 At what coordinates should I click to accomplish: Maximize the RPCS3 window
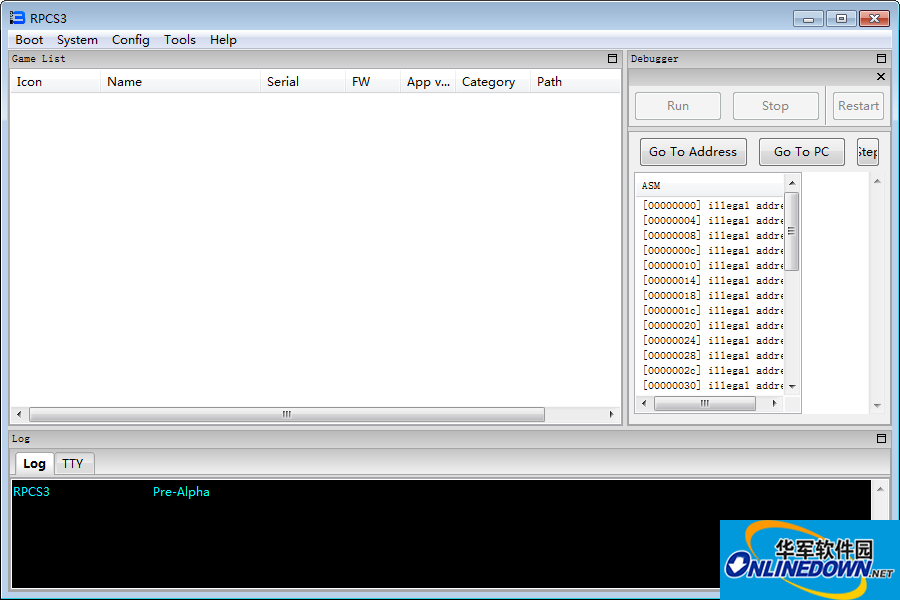coord(841,19)
